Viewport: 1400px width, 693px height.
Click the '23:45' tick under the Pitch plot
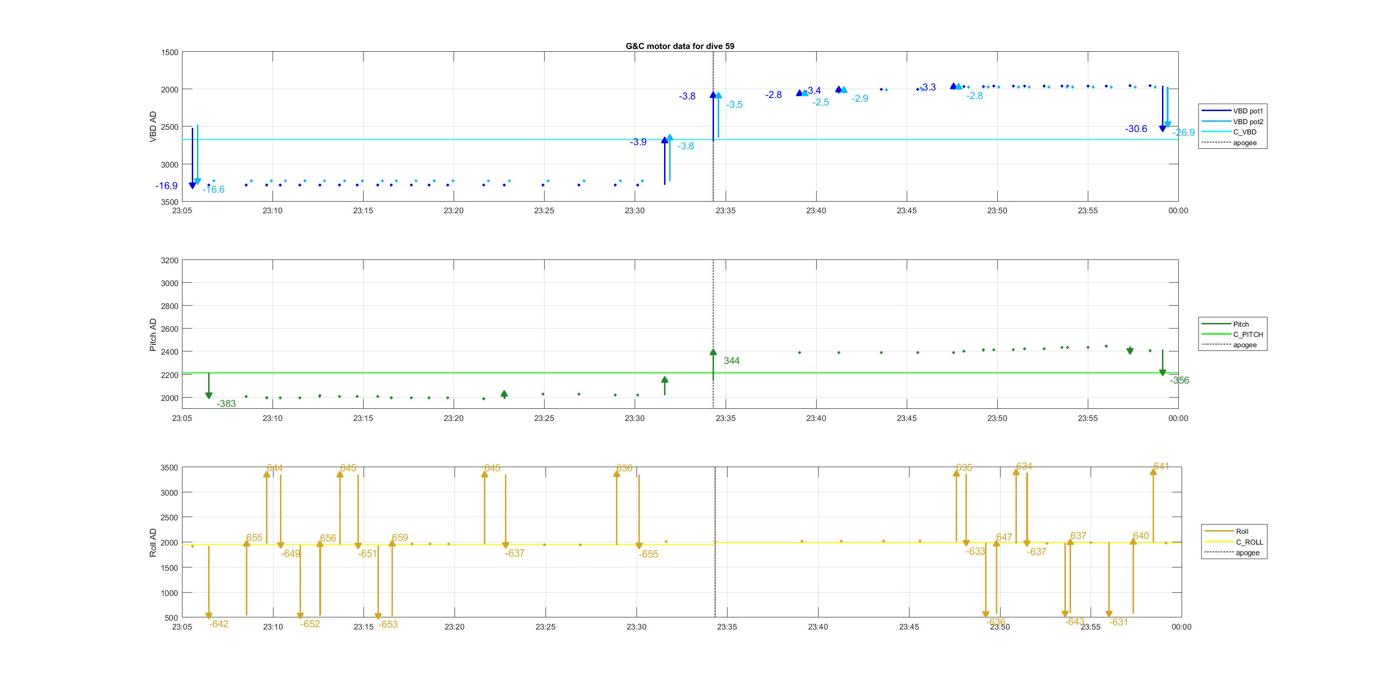point(907,418)
